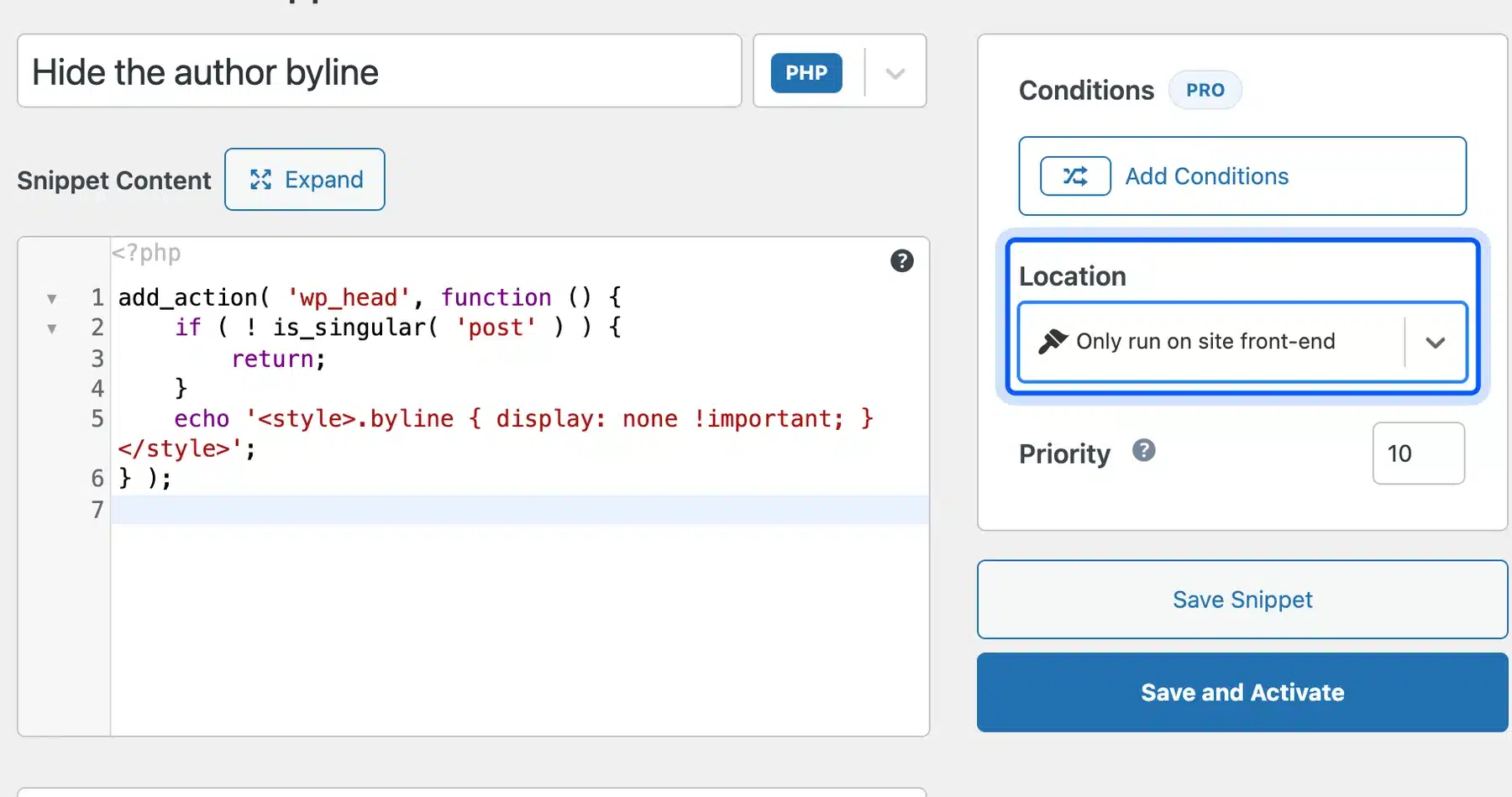Image resolution: width=1512 pixels, height=797 pixels.
Task: Click Save and Activate button
Action: point(1242,693)
